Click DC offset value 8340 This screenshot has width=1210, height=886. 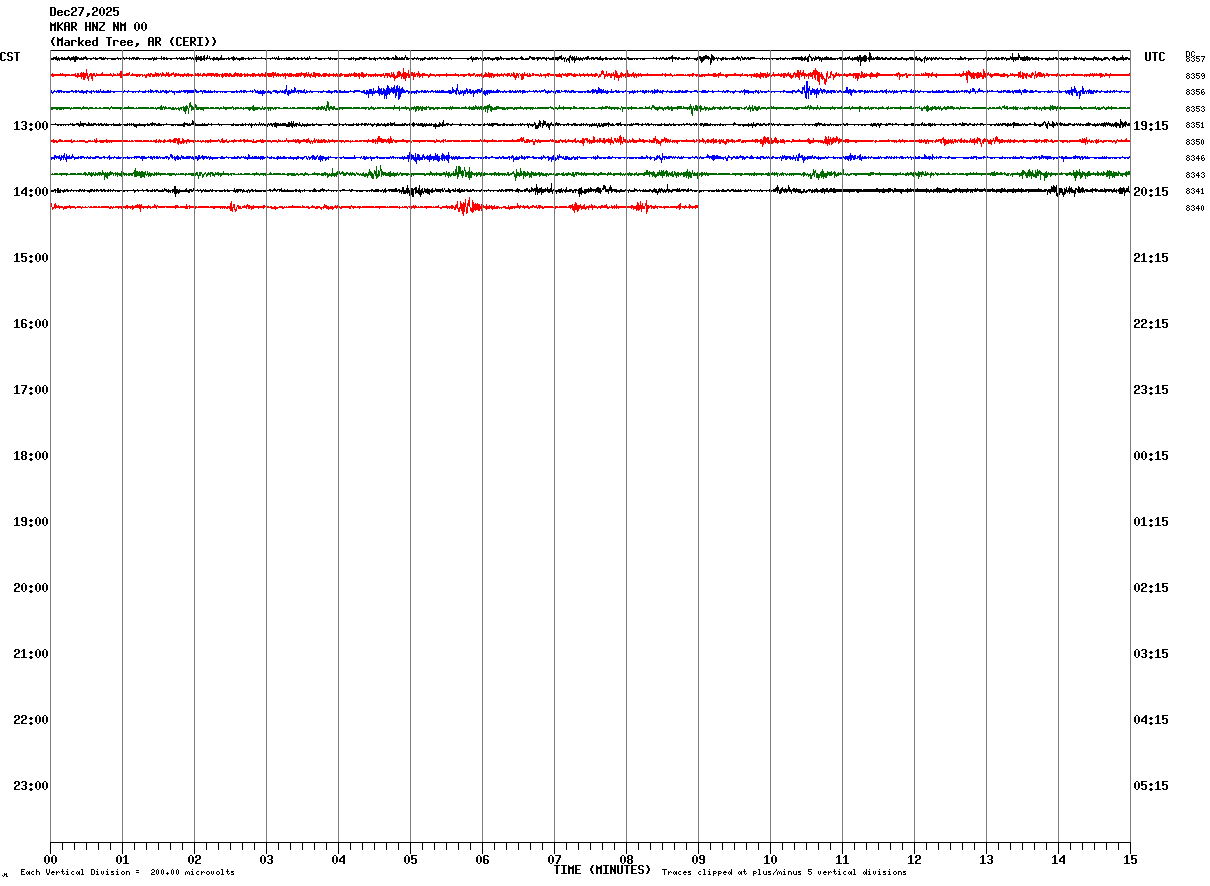1195,208
